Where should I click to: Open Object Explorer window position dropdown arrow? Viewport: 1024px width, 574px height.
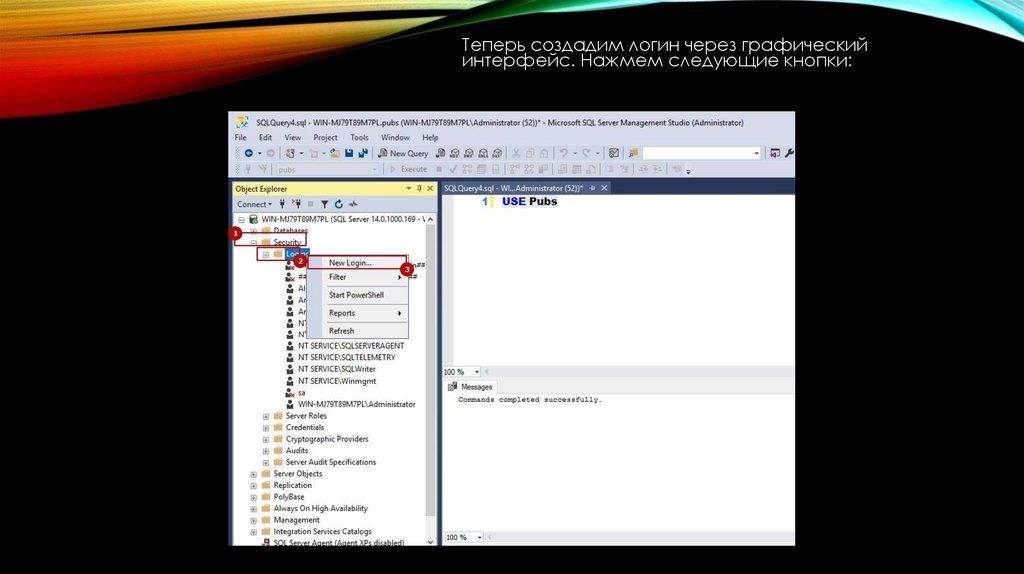tap(409, 189)
